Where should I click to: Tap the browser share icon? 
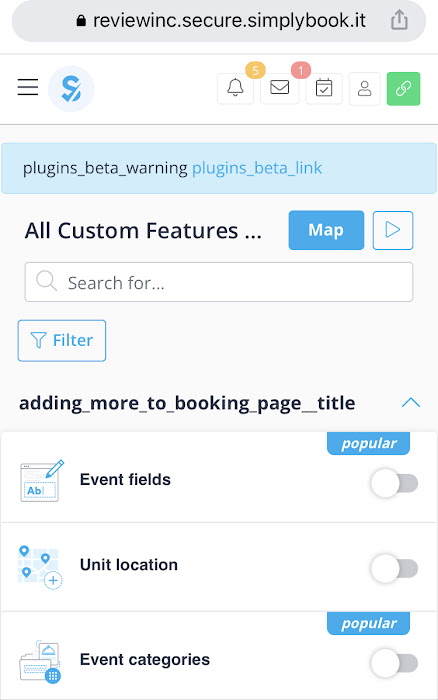point(399,20)
